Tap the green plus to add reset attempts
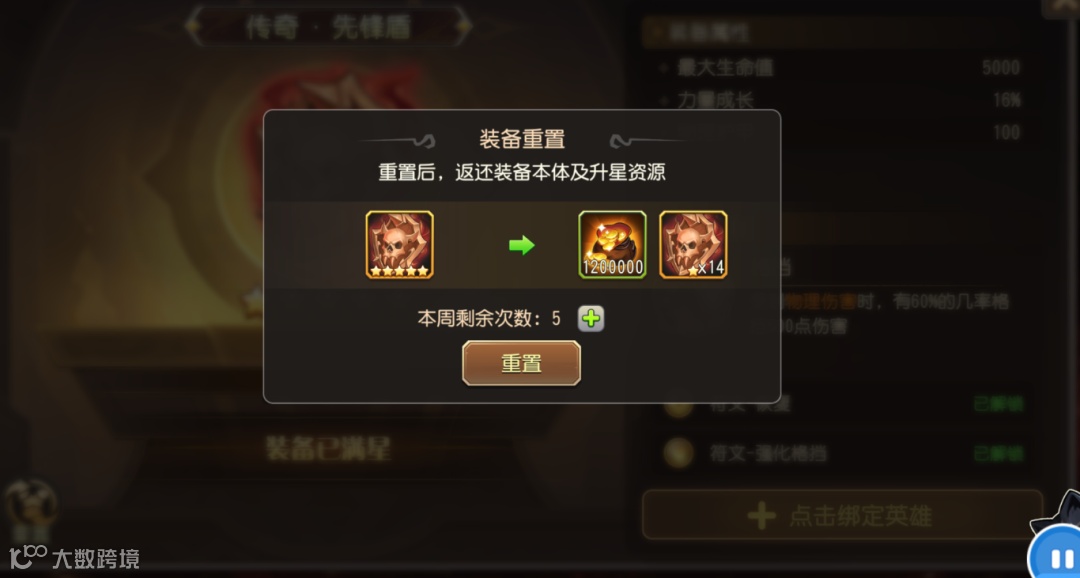 (591, 318)
